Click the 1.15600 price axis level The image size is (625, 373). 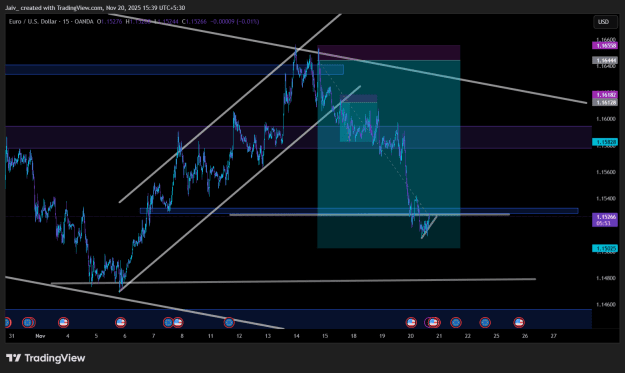(x=606, y=172)
